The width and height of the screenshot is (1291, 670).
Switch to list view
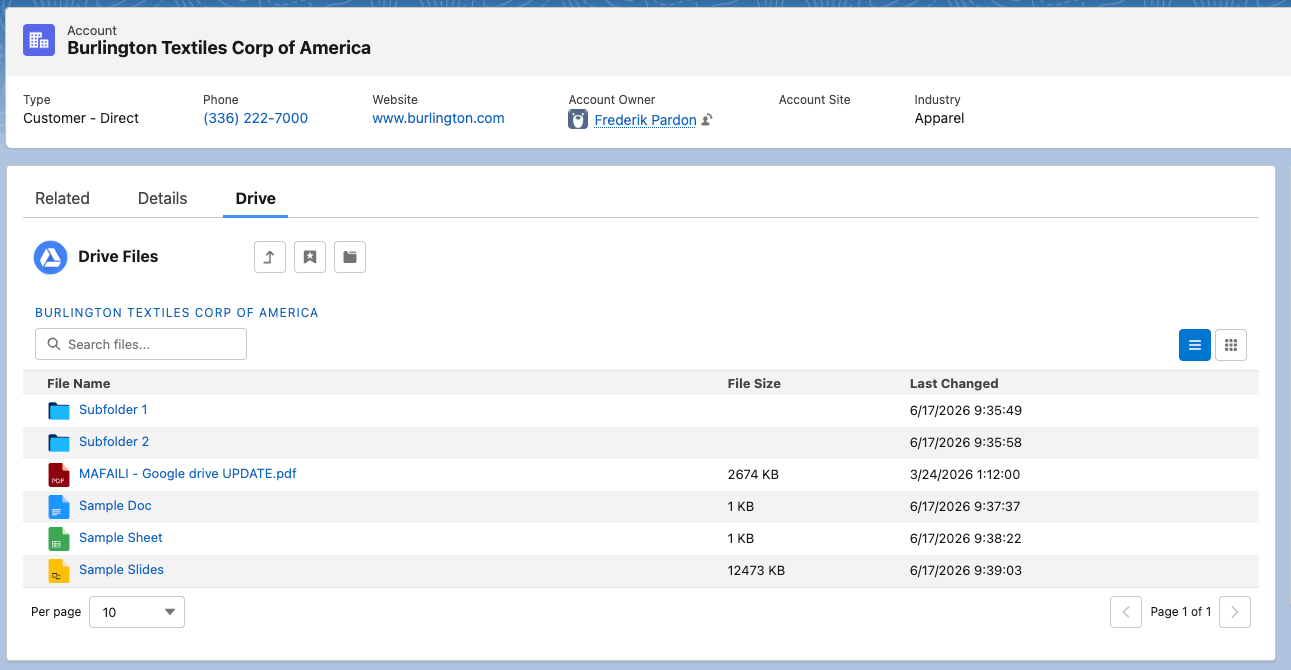tap(1195, 345)
